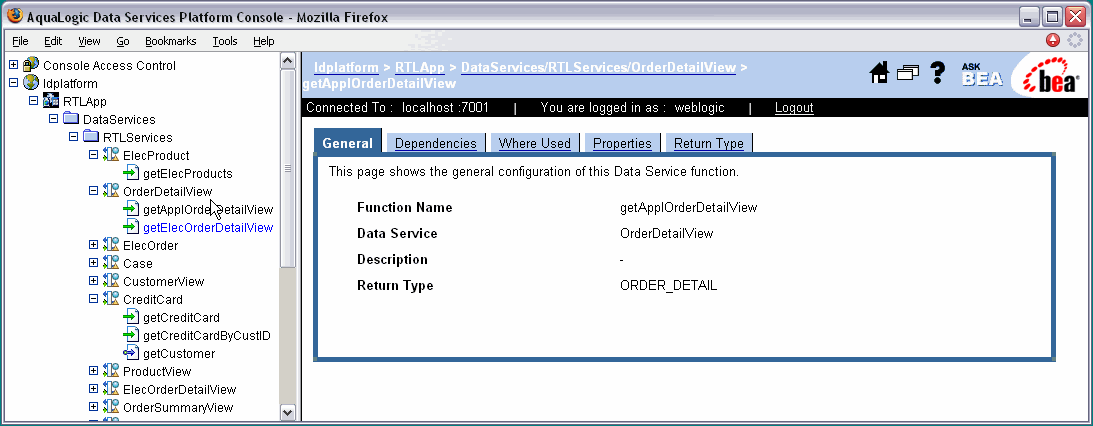Expand the CustomerView node

pyautogui.click(x=93, y=281)
